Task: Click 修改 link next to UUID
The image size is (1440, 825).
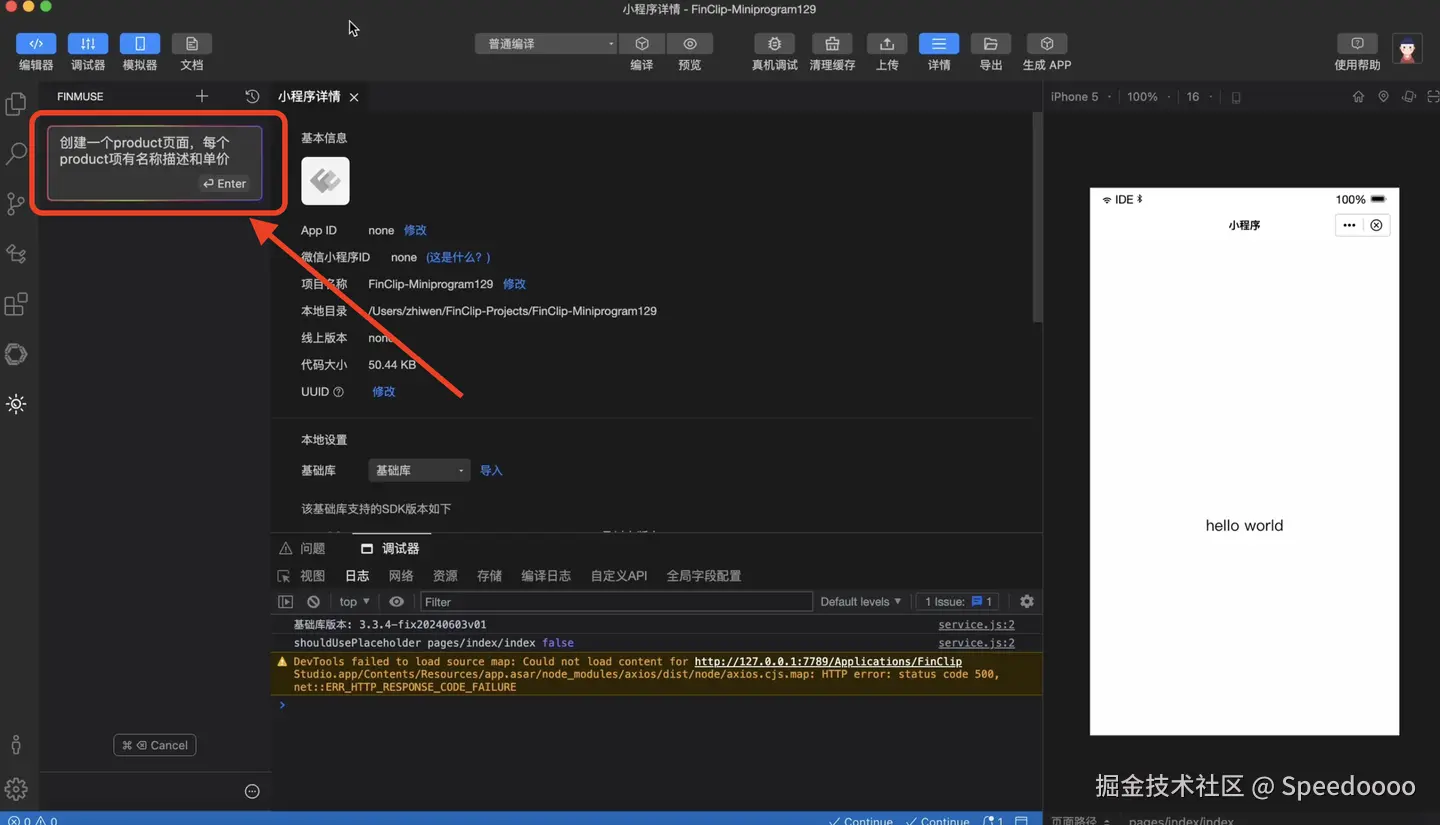Action: (384, 391)
